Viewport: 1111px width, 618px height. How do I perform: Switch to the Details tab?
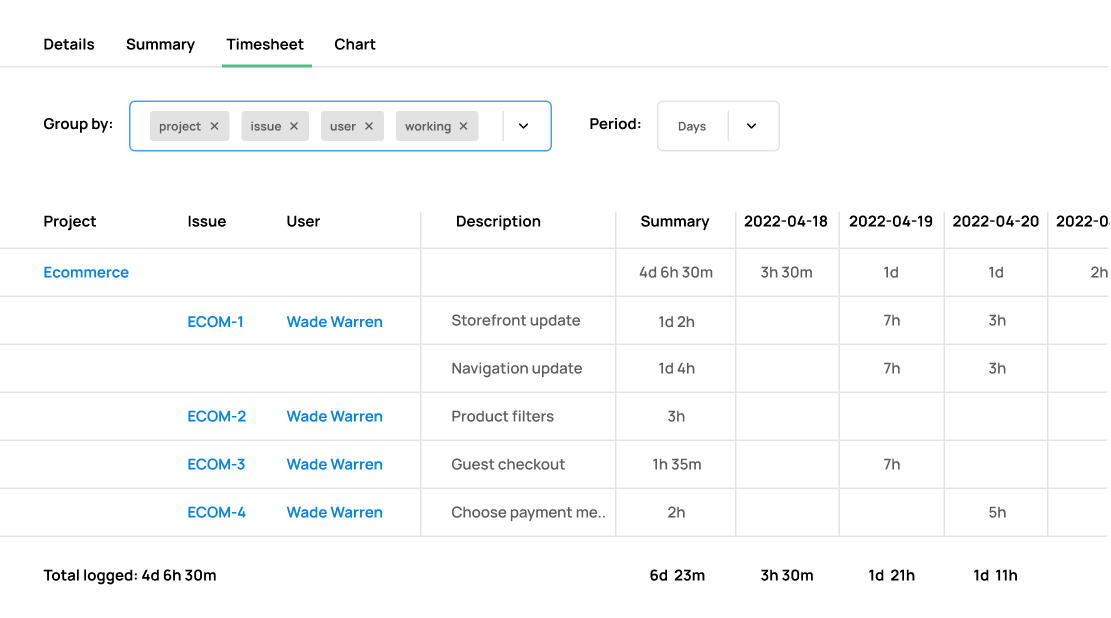68,44
